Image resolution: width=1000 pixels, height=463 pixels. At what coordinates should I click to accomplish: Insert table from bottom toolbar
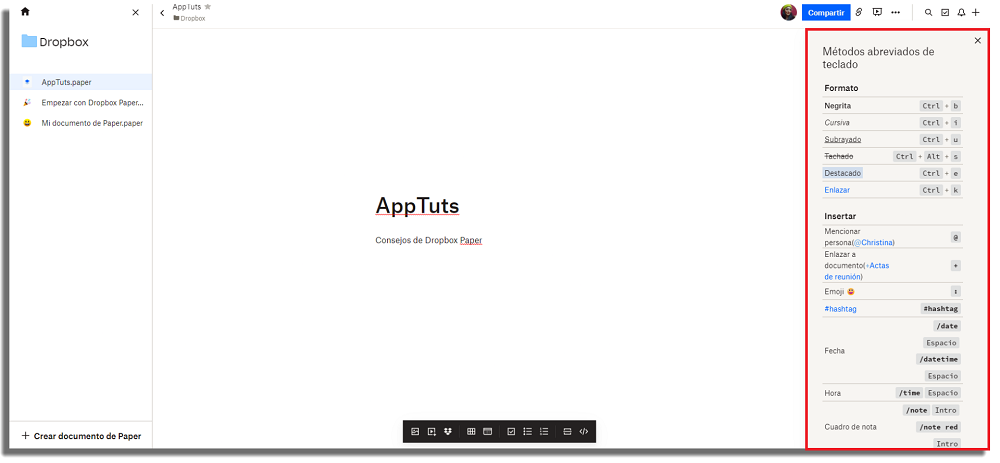coord(471,431)
